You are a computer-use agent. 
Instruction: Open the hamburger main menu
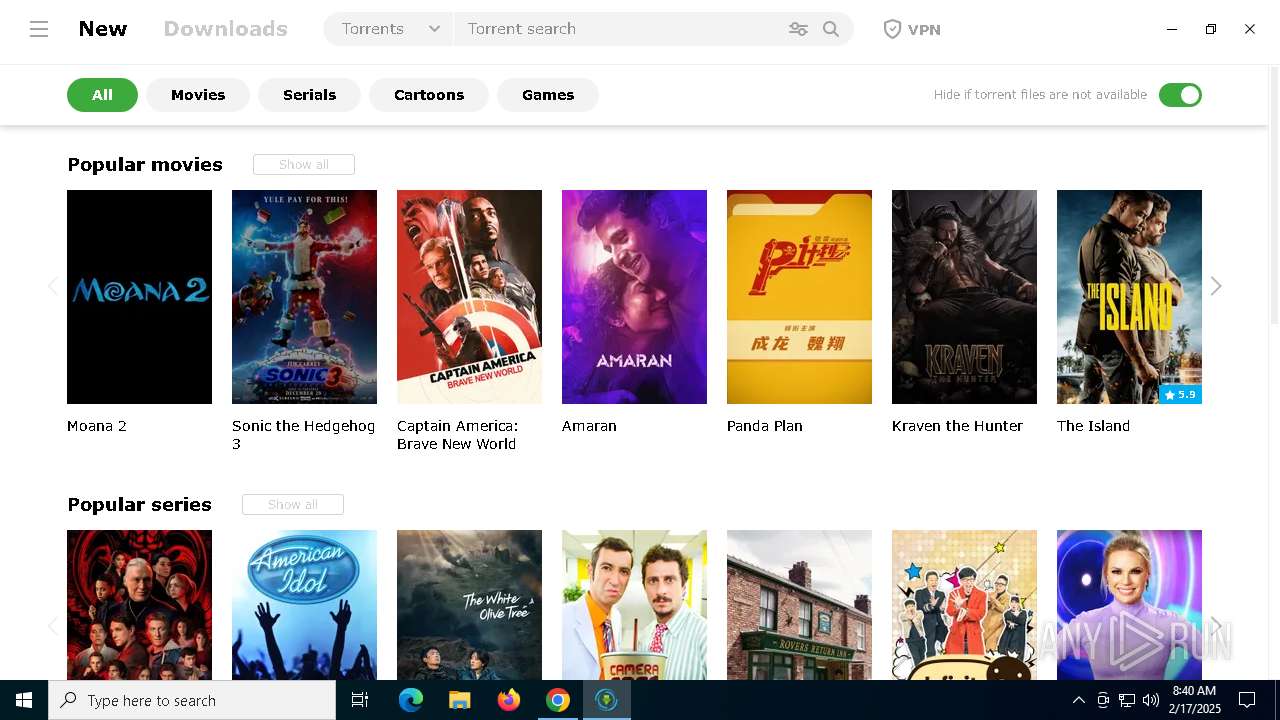(39, 29)
